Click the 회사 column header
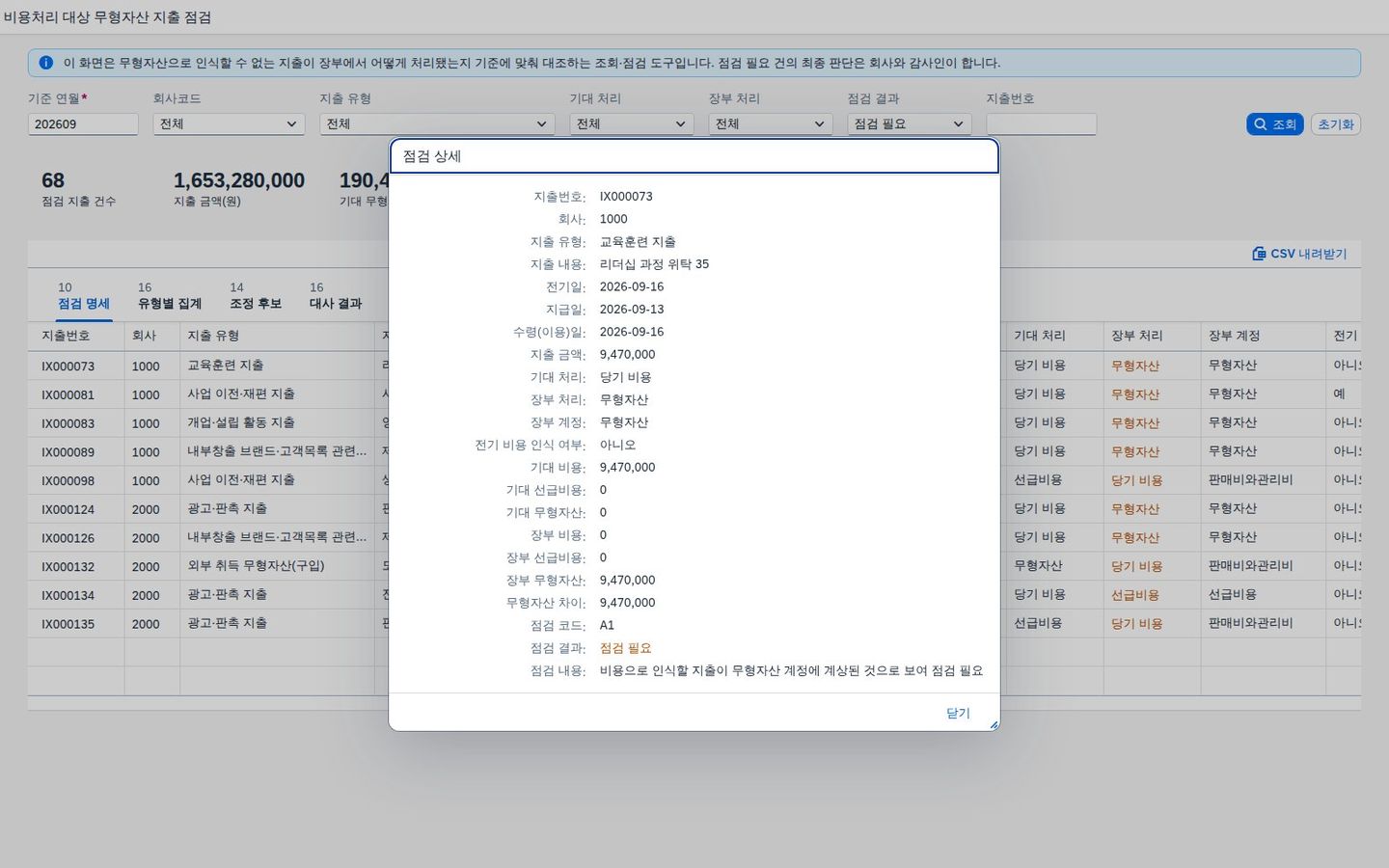The image size is (1389, 868). point(152,336)
